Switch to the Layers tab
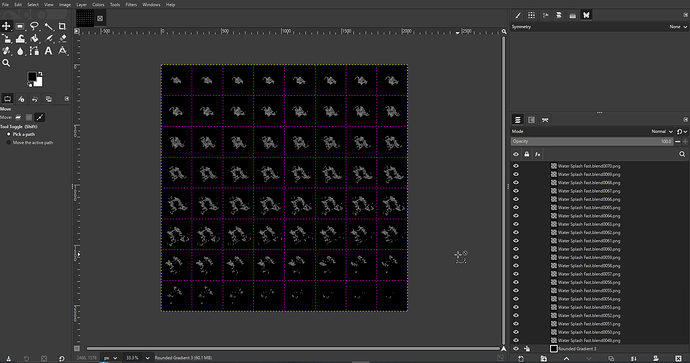The height and width of the screenshot is (363, 690). tap(518, 120)
